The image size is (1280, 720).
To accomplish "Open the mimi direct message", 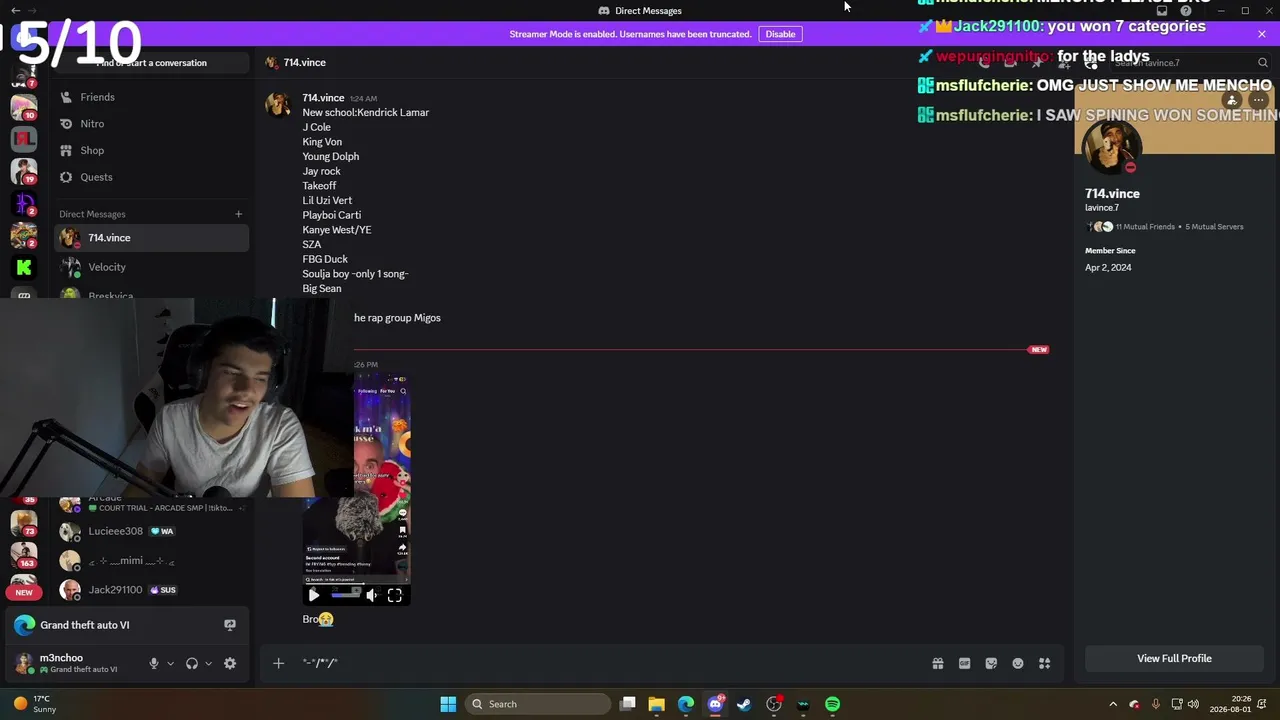I will click(x=150, y=561).
